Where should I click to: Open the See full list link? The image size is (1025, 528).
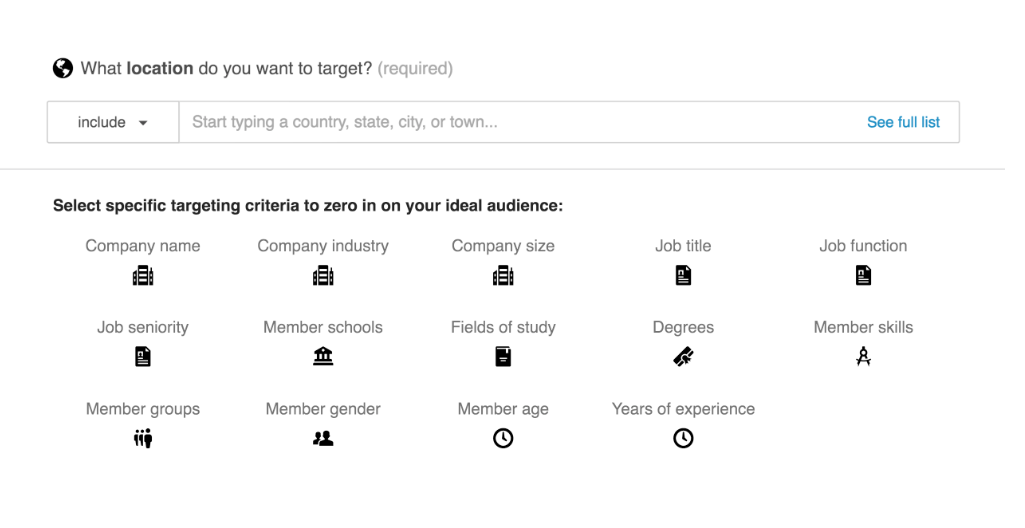(x=903, y=122)
